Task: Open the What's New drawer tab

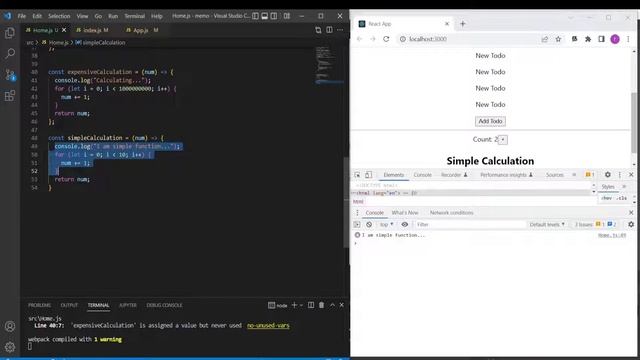Action: tap(405, 213)
